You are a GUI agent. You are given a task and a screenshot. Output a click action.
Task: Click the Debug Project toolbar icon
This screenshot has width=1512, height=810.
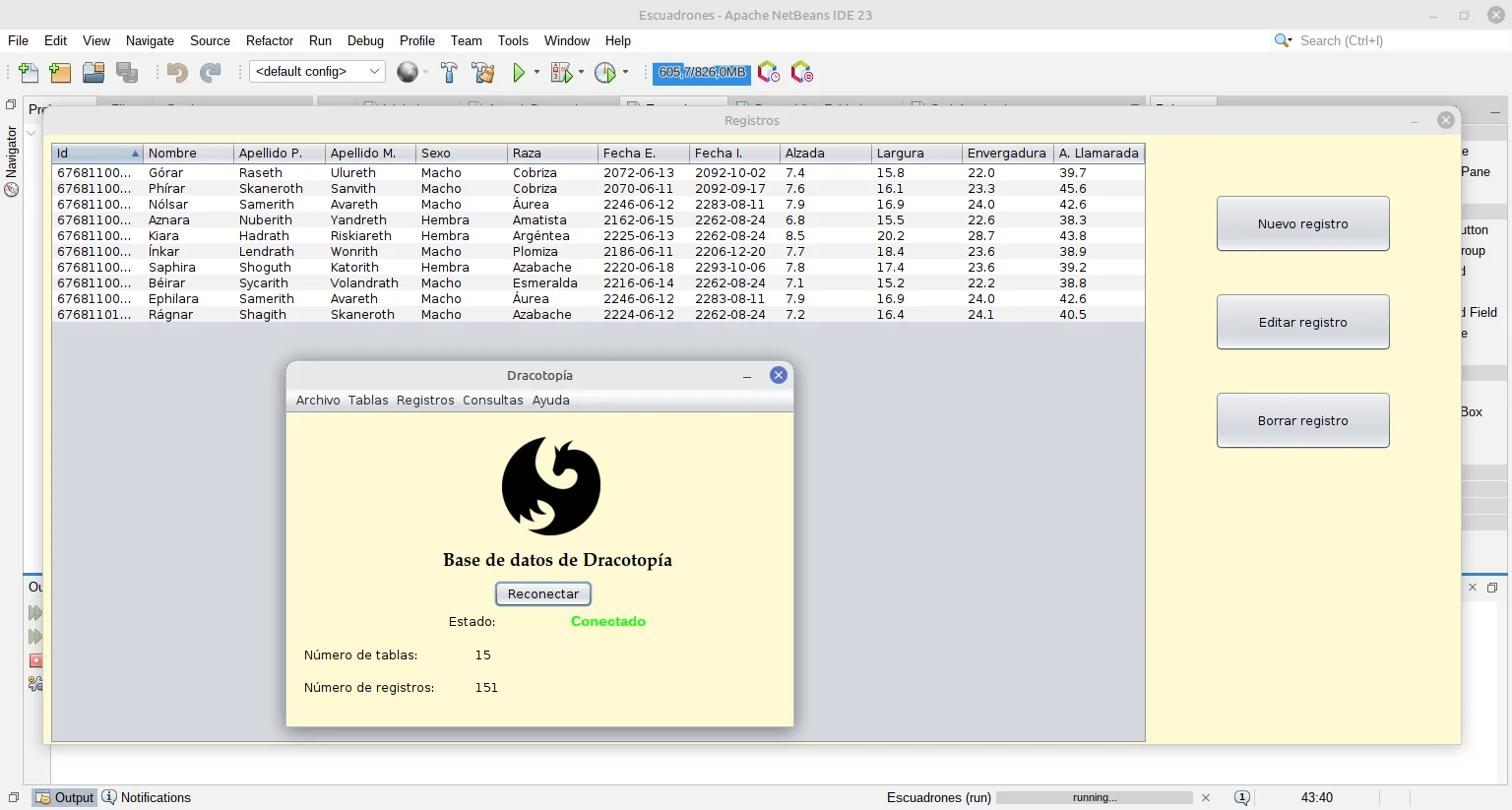coord(561,72)
